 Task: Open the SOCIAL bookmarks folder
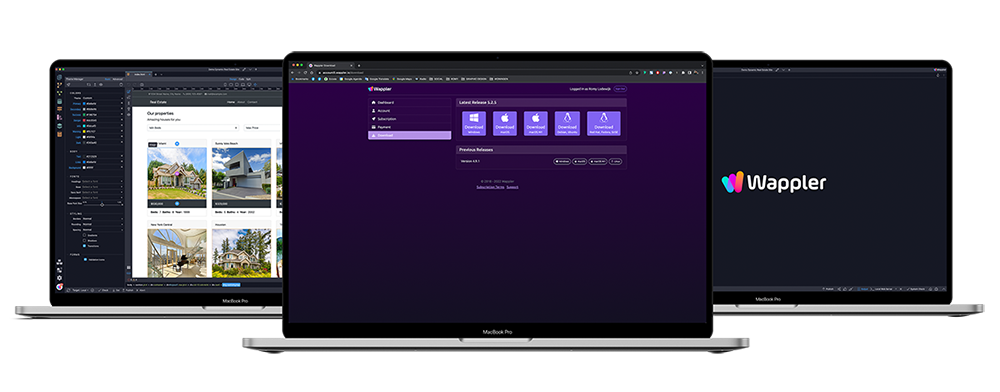click(437, 78)
